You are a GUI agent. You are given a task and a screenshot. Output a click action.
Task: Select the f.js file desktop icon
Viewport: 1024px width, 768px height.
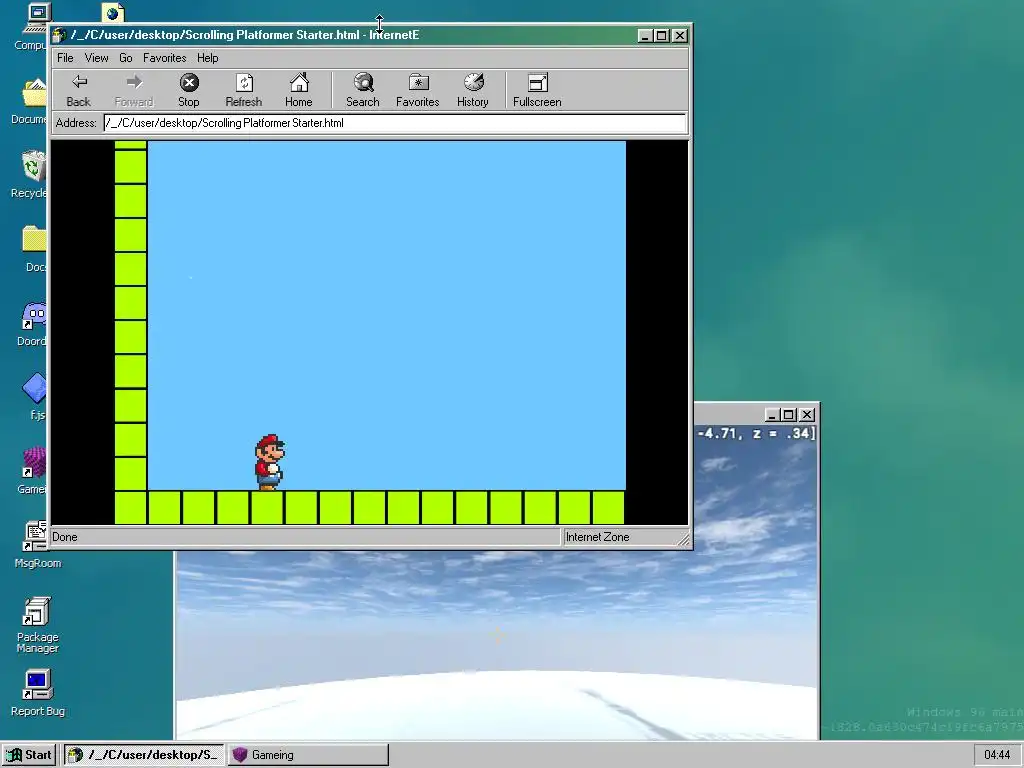tap(35, 397)
